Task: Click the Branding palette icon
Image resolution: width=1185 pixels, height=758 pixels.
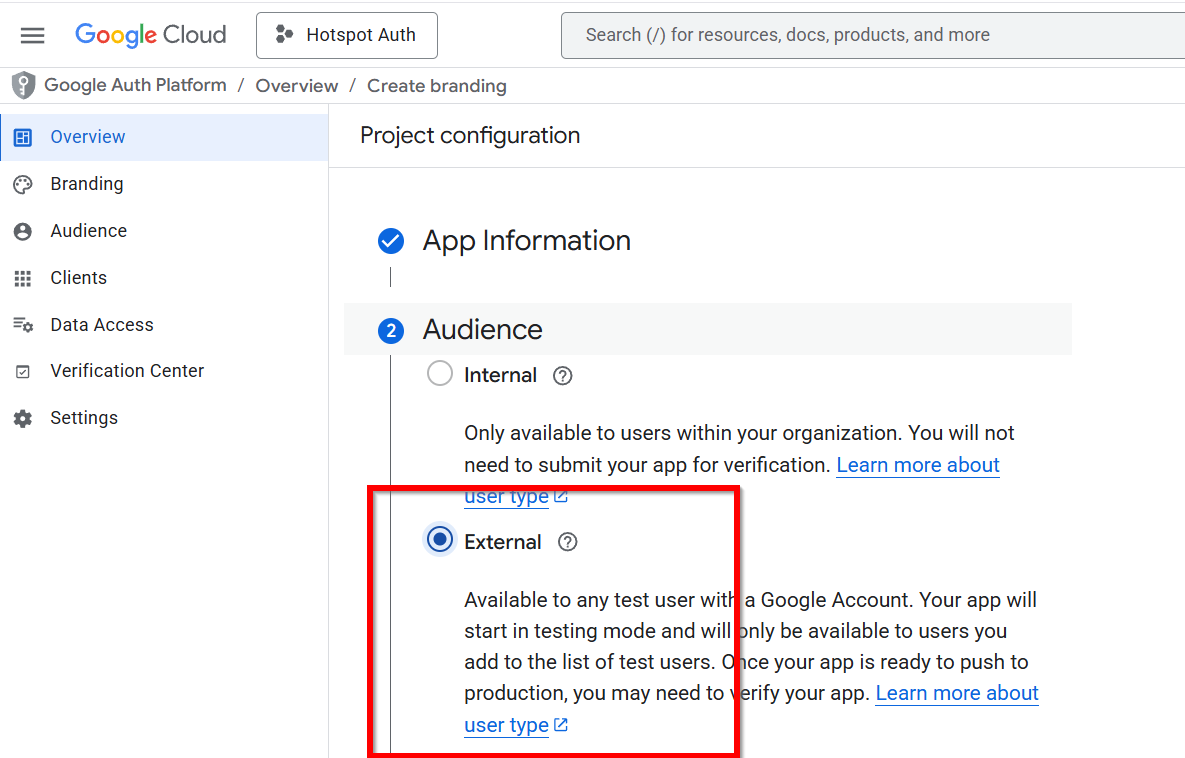Action: (23, 184)
